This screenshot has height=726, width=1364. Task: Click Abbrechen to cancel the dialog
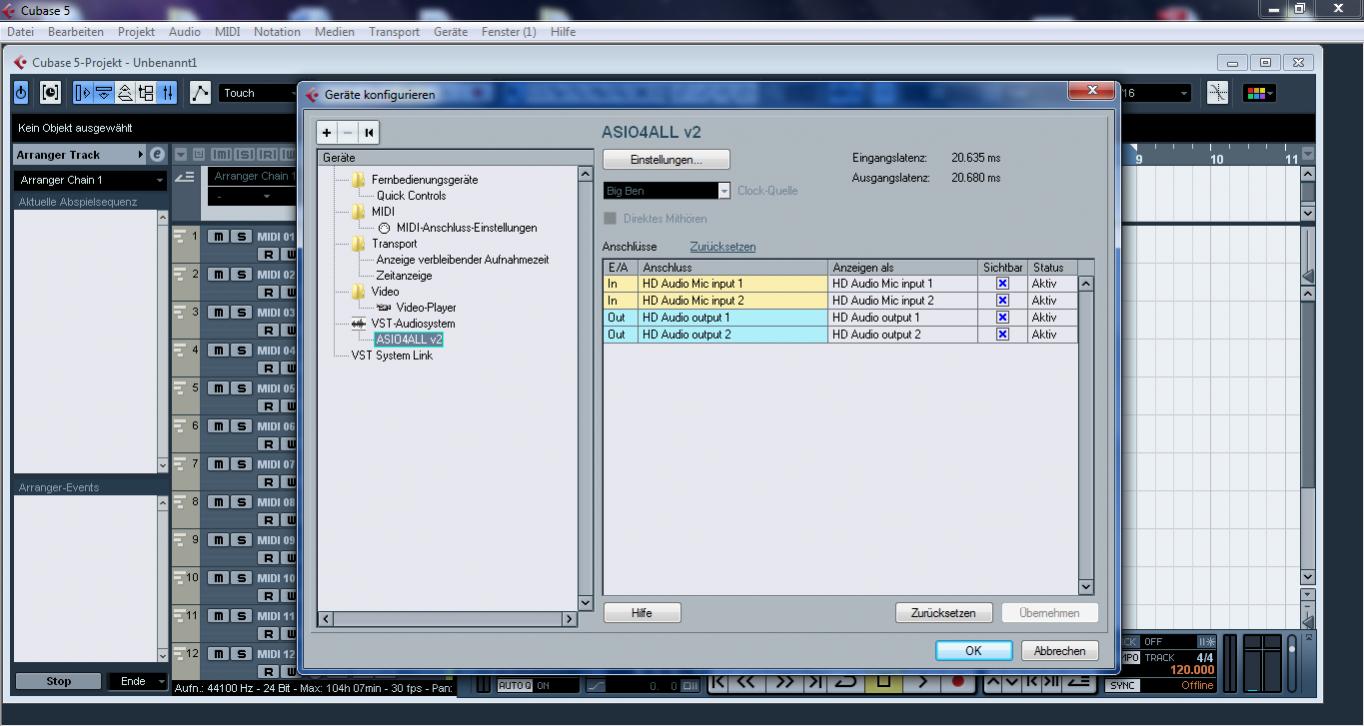pyautogui.click(x=1059, y=650)
